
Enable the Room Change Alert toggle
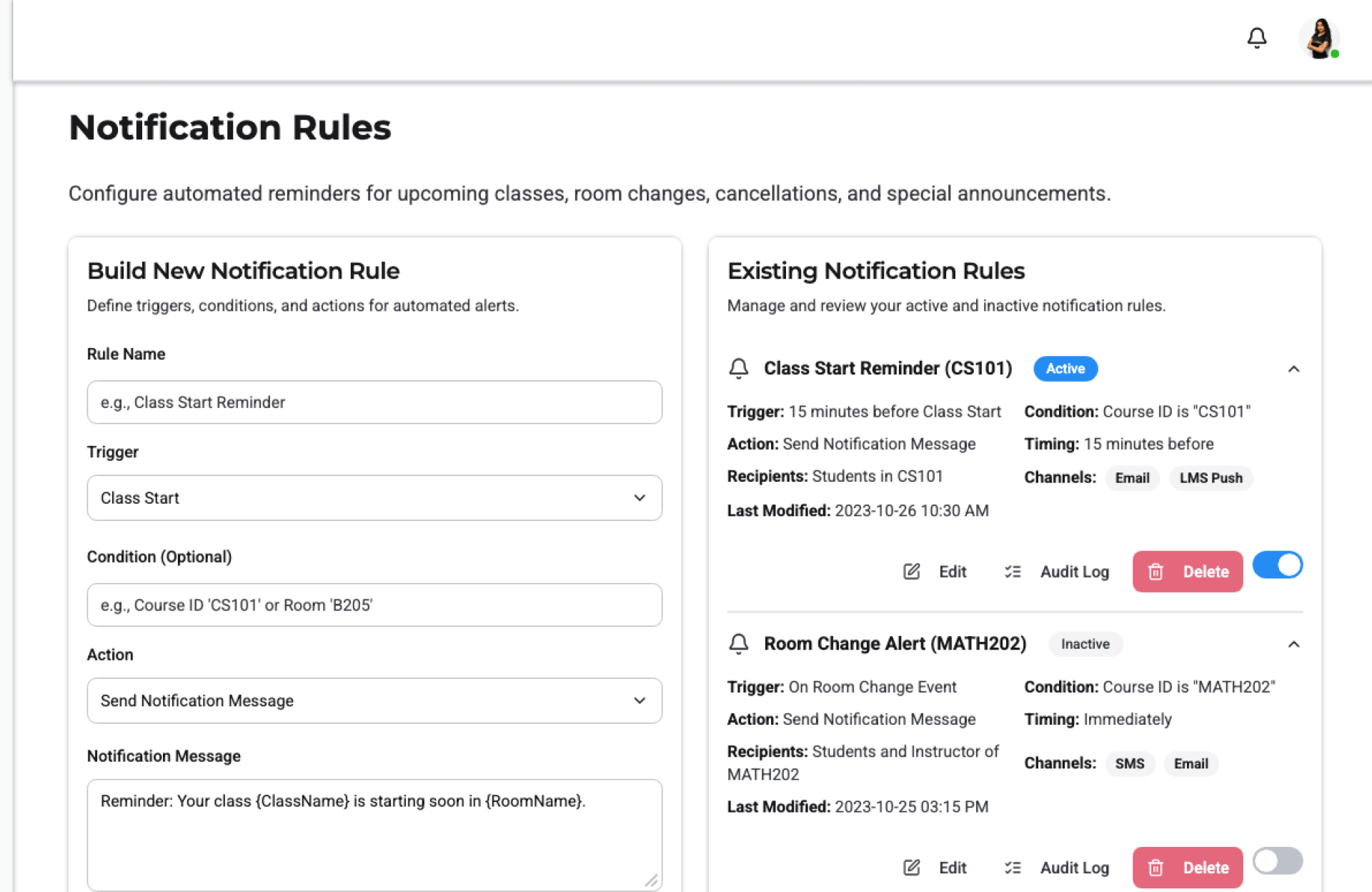1277,861
